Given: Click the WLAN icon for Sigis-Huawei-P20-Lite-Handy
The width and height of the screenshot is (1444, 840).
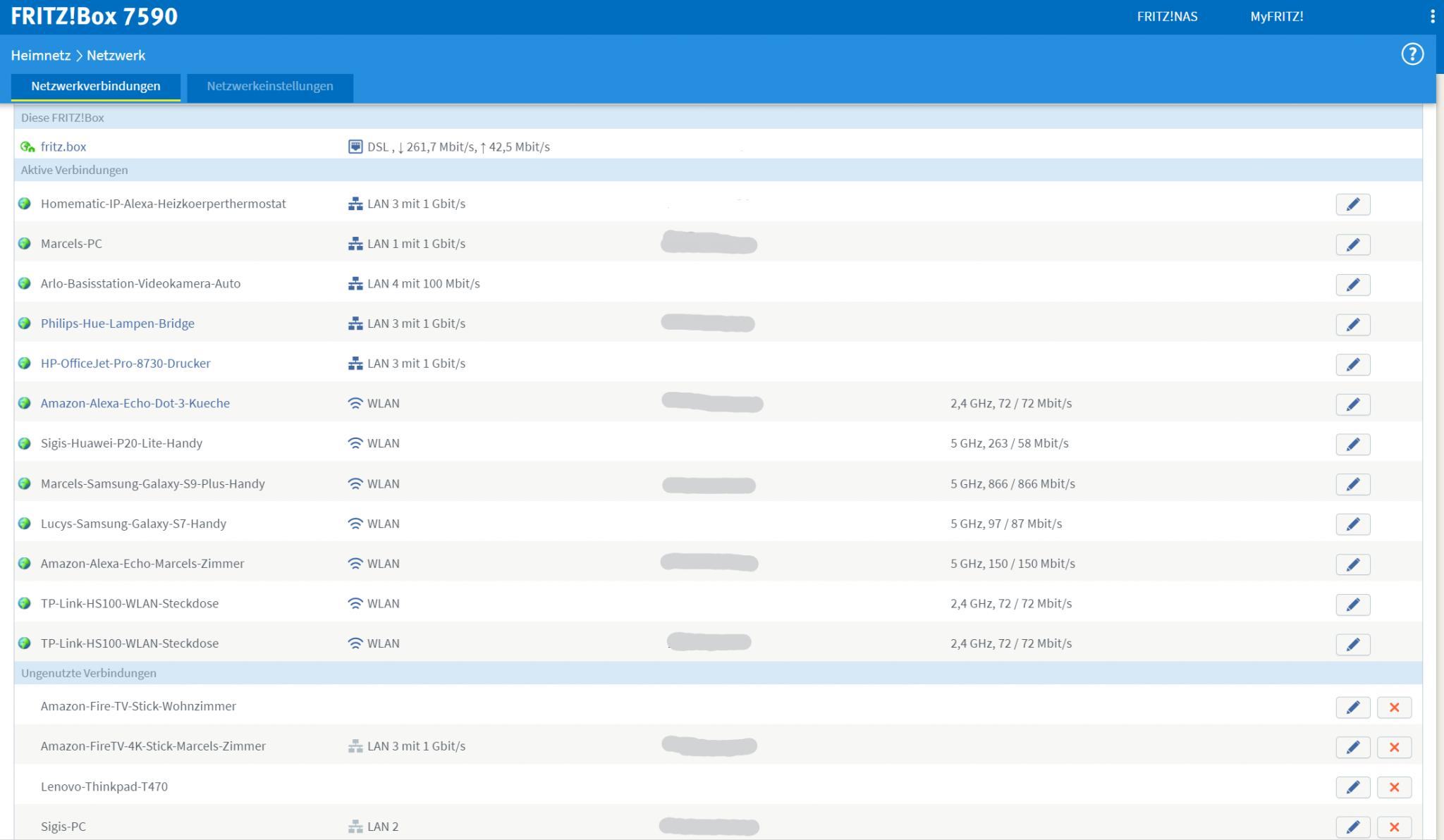Looking at the screenshot, I should tap(355, 443).
